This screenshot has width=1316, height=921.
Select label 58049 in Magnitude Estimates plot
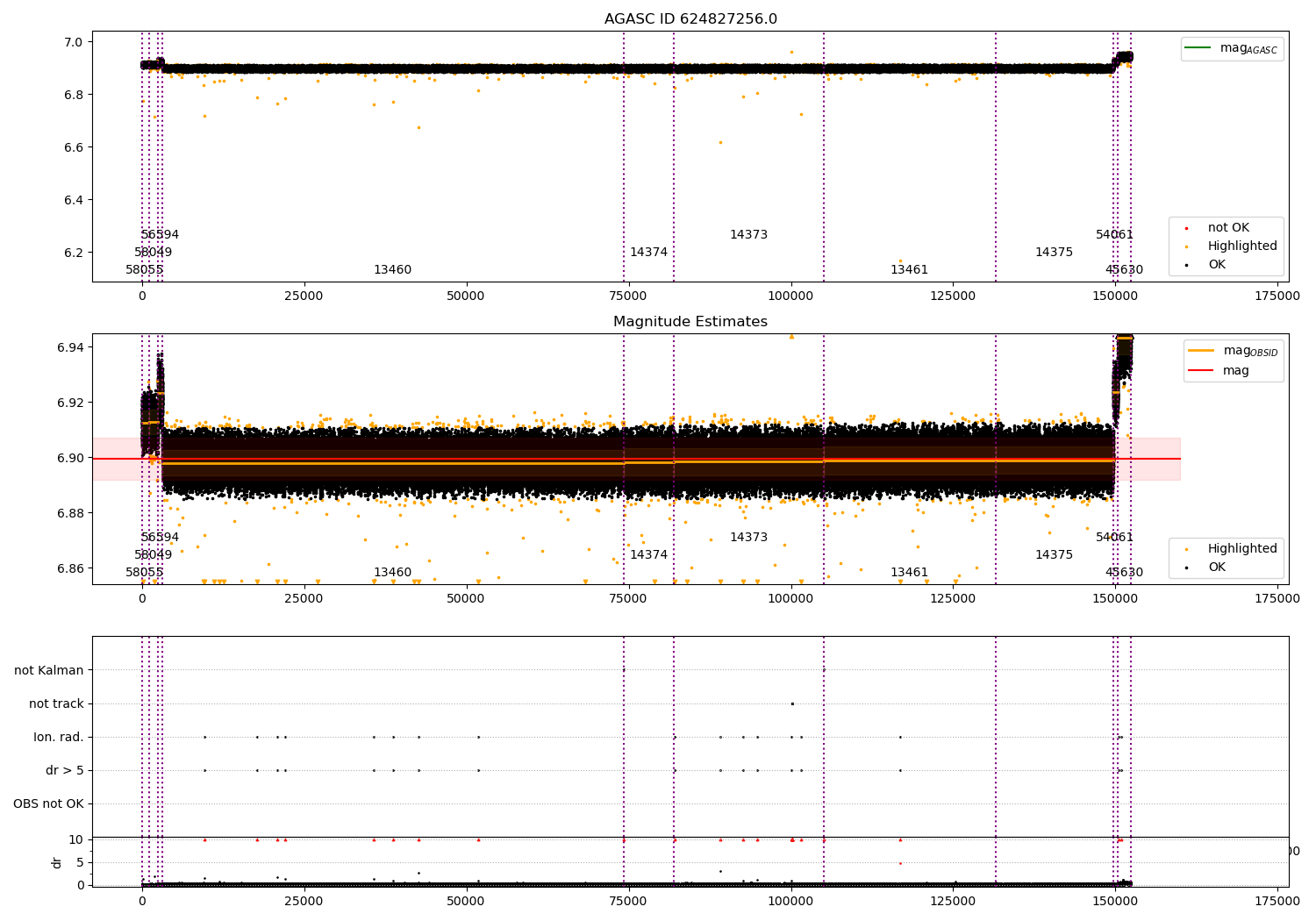153,555
